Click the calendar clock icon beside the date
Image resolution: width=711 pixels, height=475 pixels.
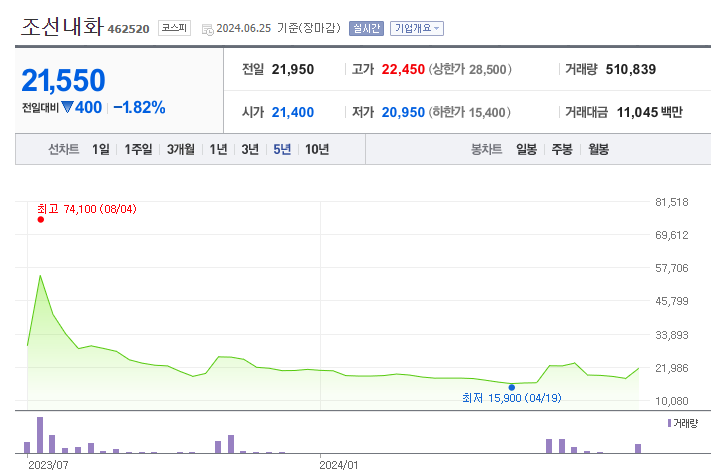point(207,30)
